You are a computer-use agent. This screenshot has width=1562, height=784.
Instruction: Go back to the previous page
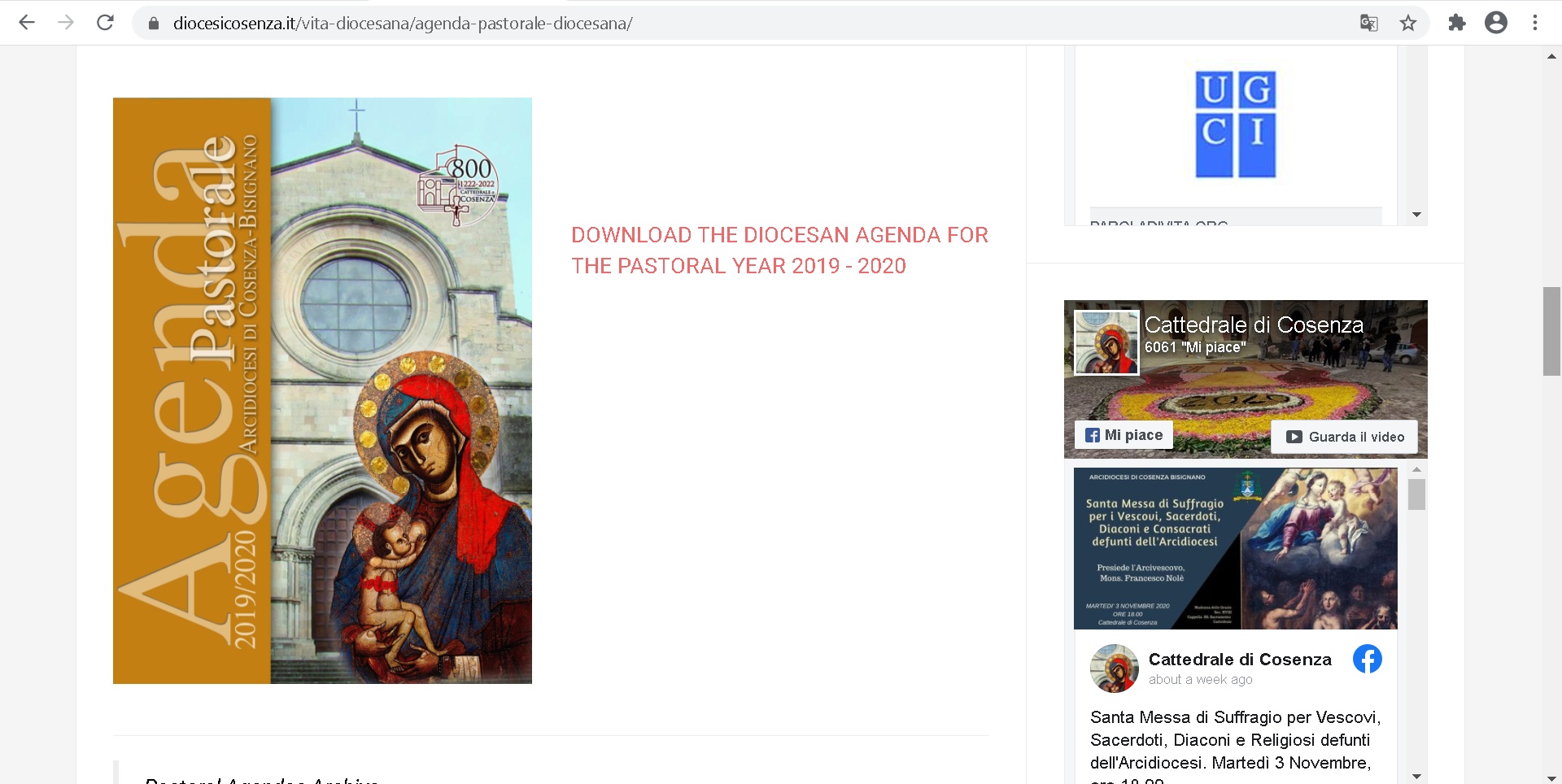[27, 23]
